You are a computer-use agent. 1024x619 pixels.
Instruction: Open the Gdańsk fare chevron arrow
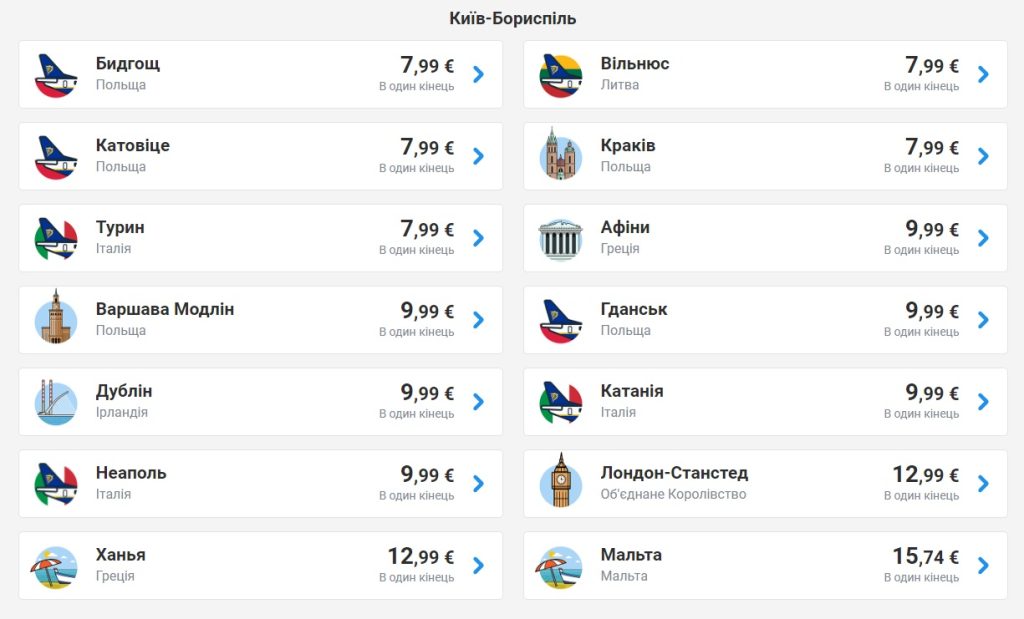tap(983, 320)
